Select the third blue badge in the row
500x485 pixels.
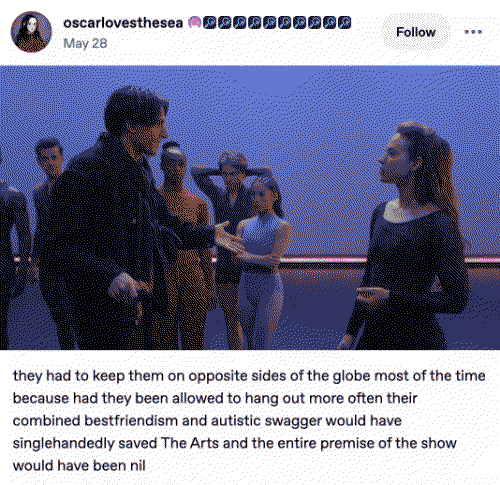240,22
